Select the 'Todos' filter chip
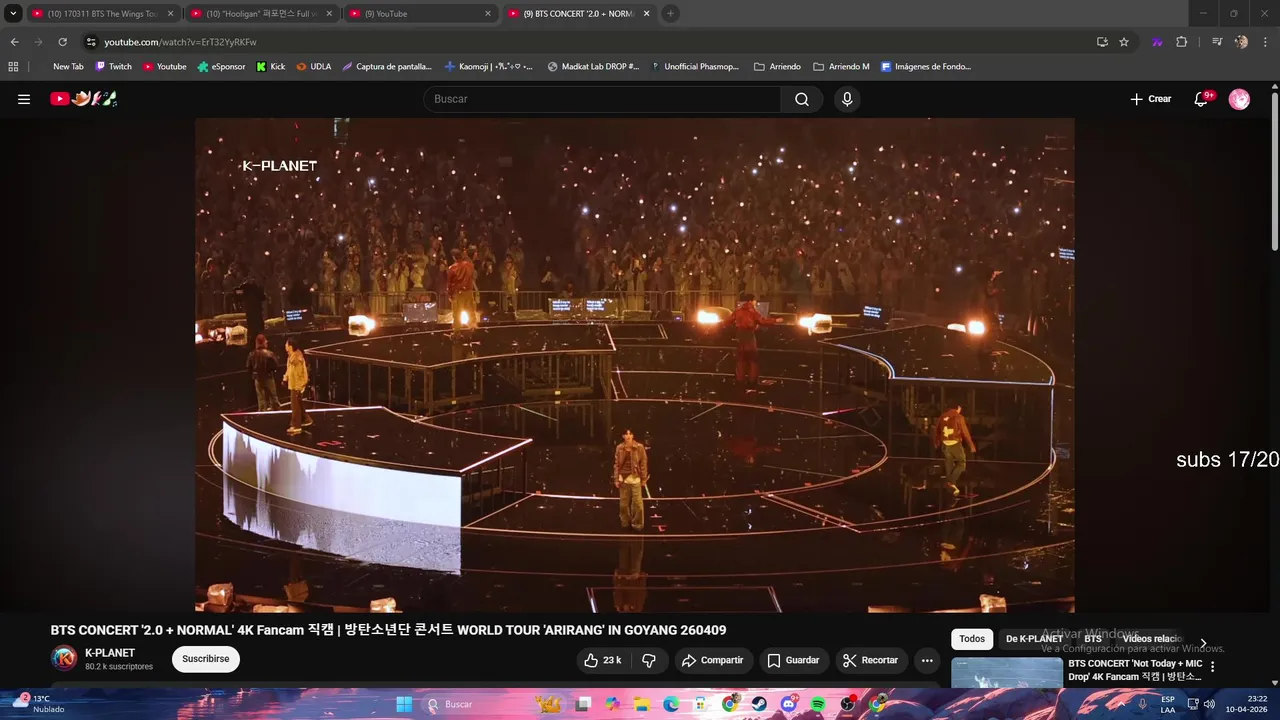 (972, 639)
